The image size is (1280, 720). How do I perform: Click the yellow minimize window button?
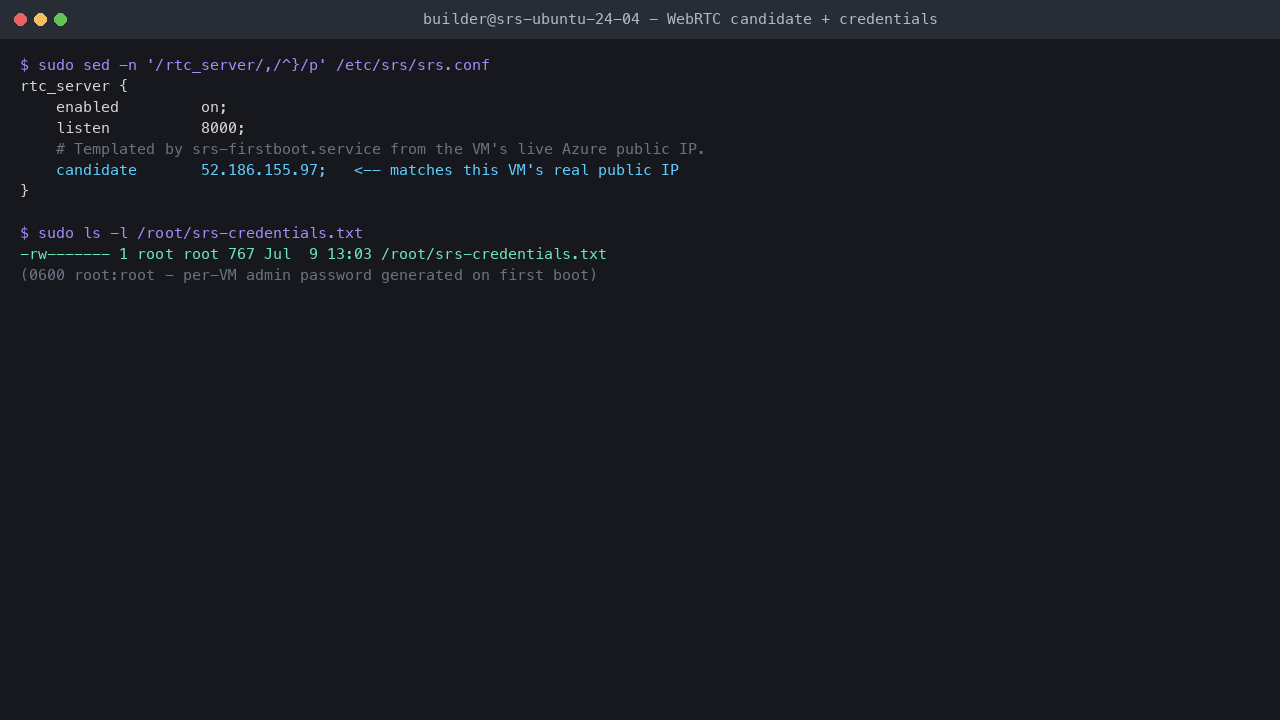coord(40,19)
